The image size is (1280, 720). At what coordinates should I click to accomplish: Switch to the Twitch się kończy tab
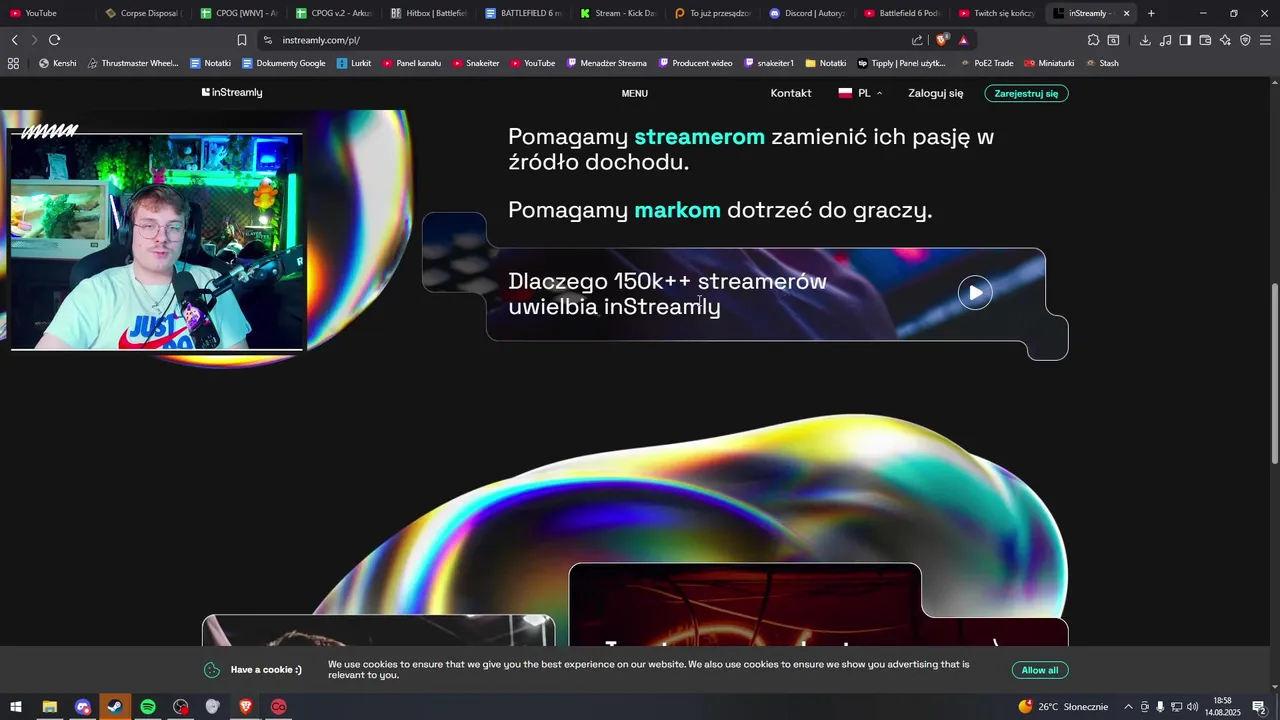click(996, 13)
